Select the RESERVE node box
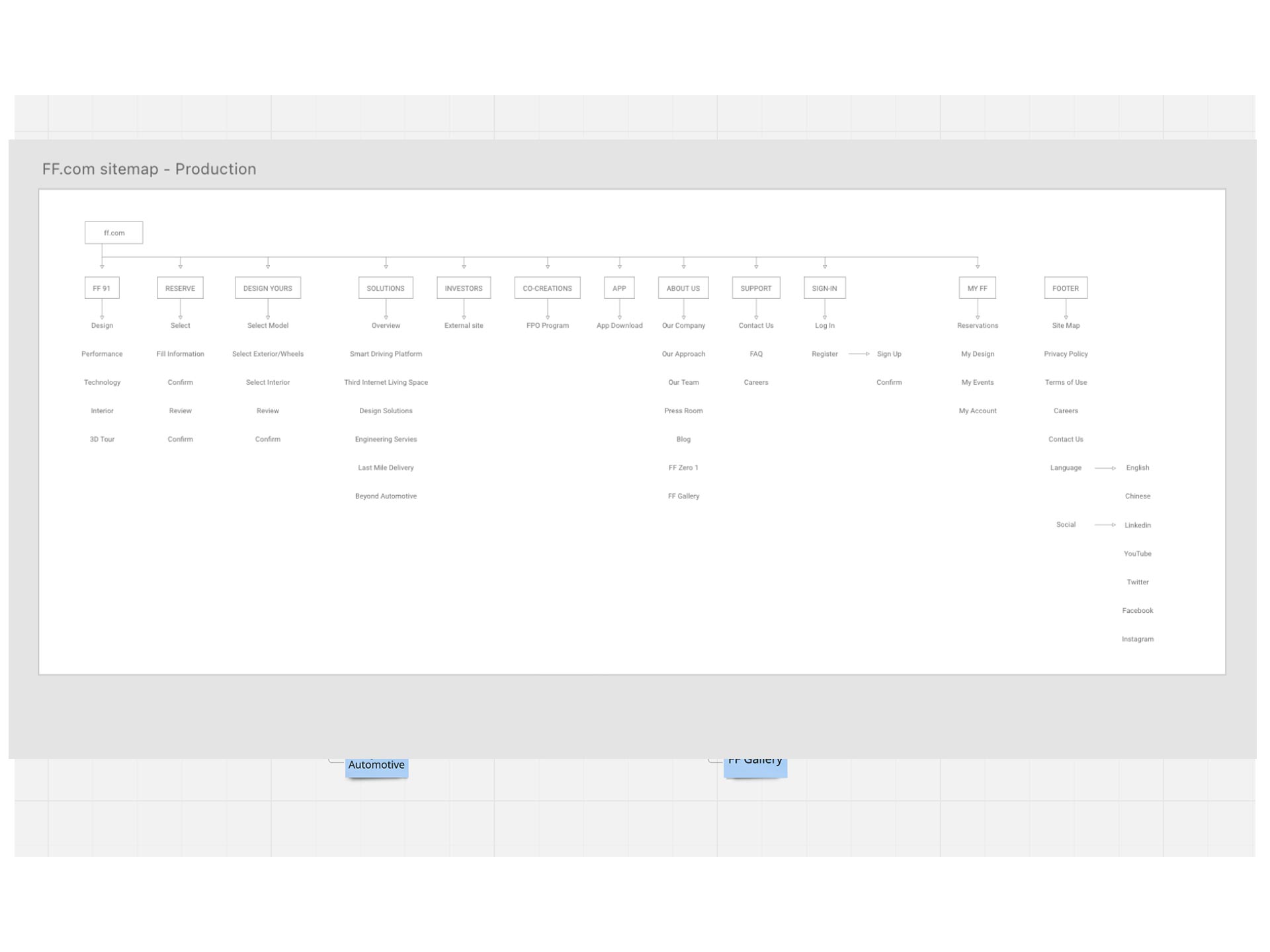This screenshot has height=952, width=1270. pos(180,288)
